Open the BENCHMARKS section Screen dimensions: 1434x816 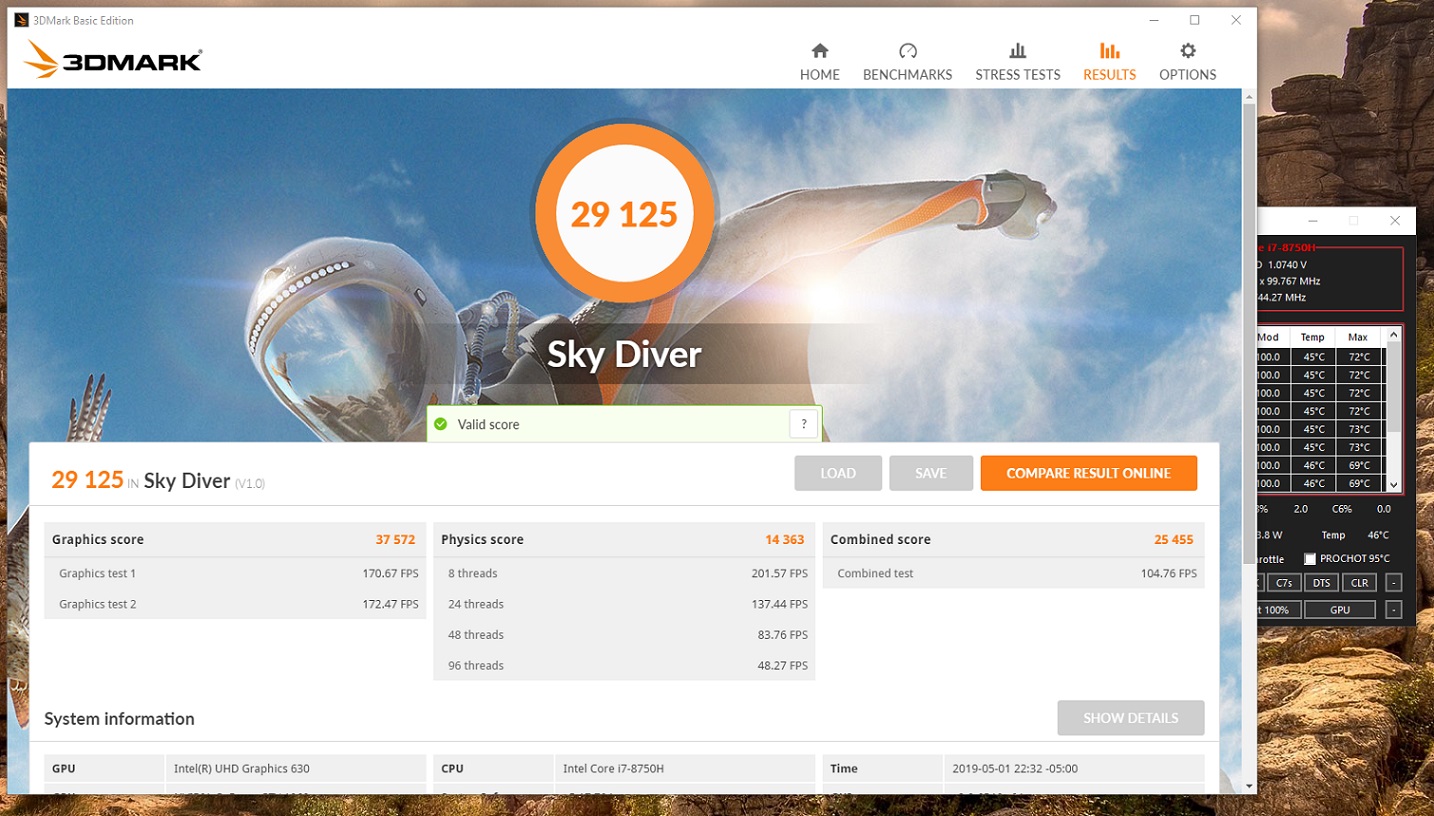coord(907,62)
